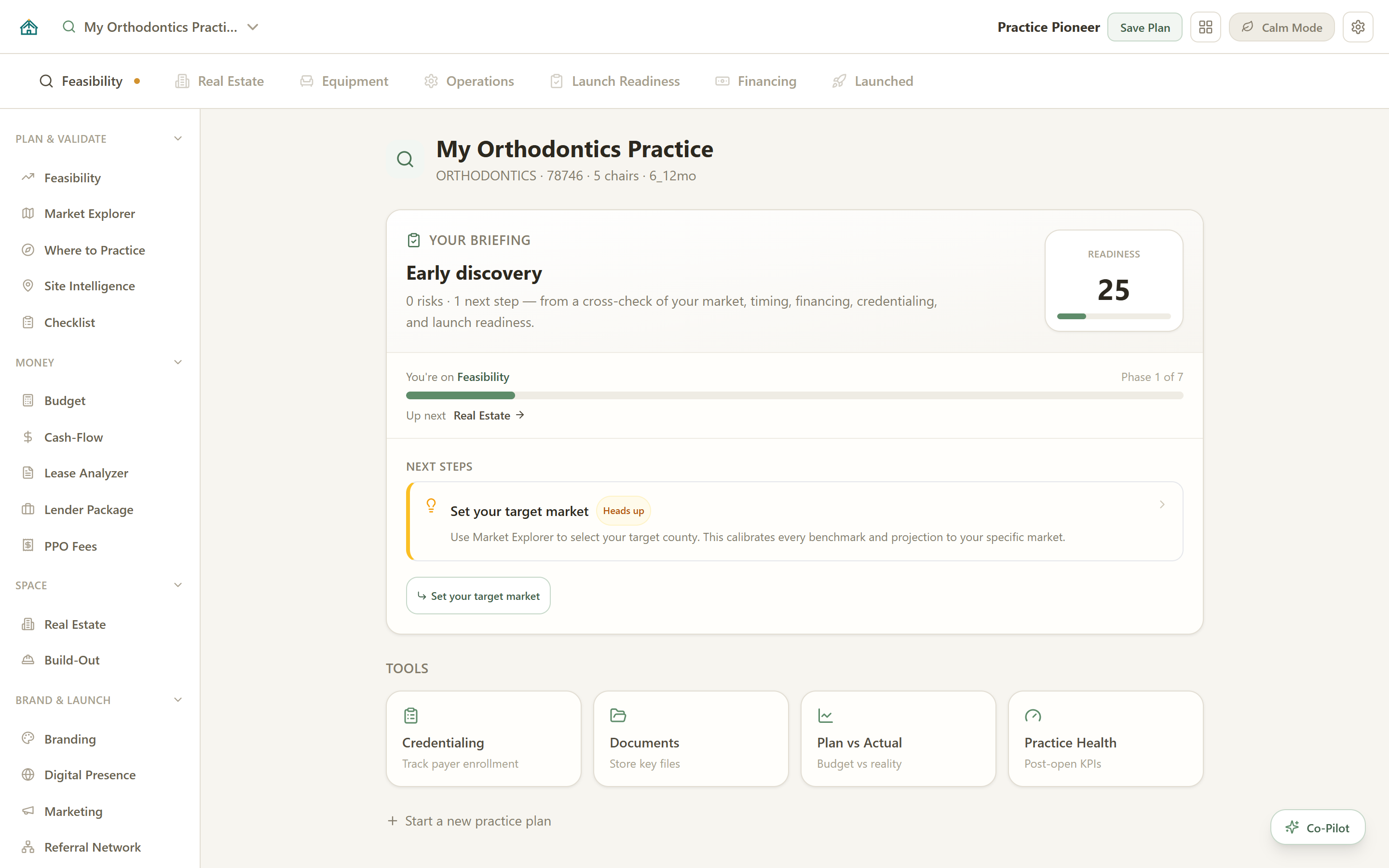
Task: Click the Checklist clipboard icon in sidebar
Action: pos(28,322)
